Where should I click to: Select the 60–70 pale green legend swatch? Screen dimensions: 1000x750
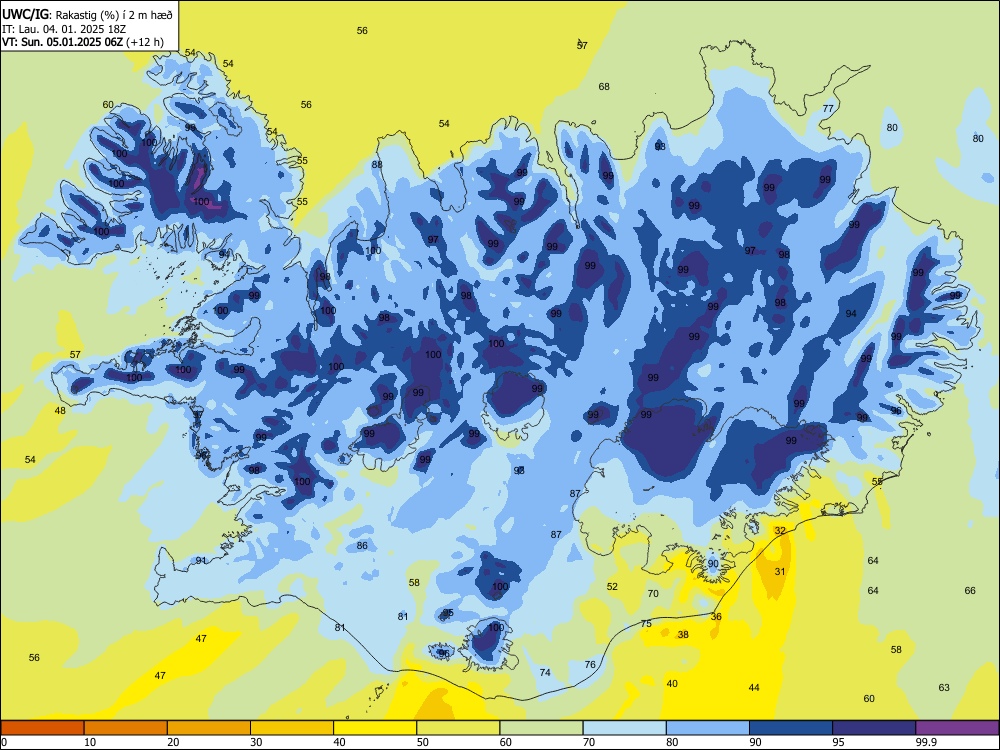(541, 728)
